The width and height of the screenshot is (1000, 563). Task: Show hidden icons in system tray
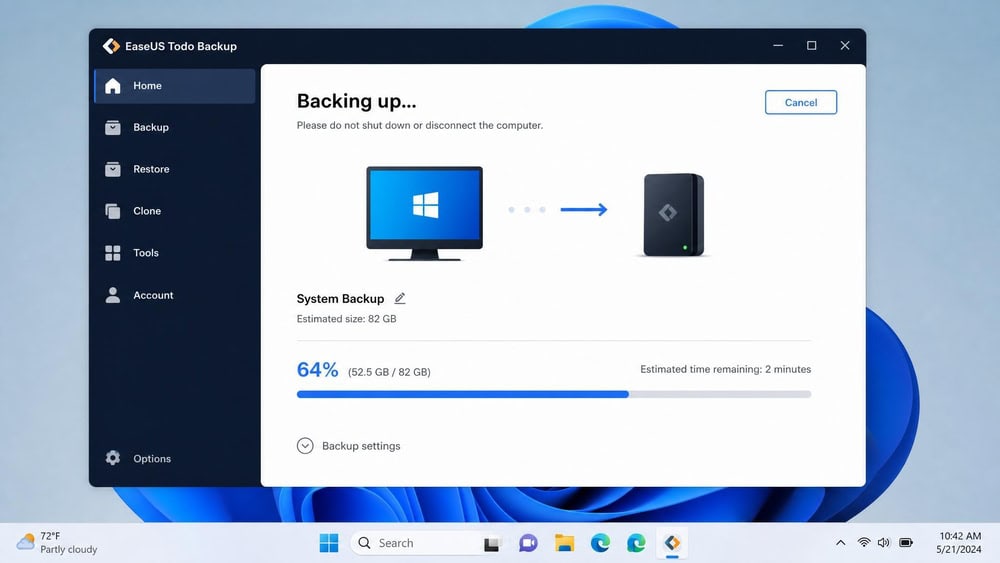pyautogui.click(x=841, y=543)
